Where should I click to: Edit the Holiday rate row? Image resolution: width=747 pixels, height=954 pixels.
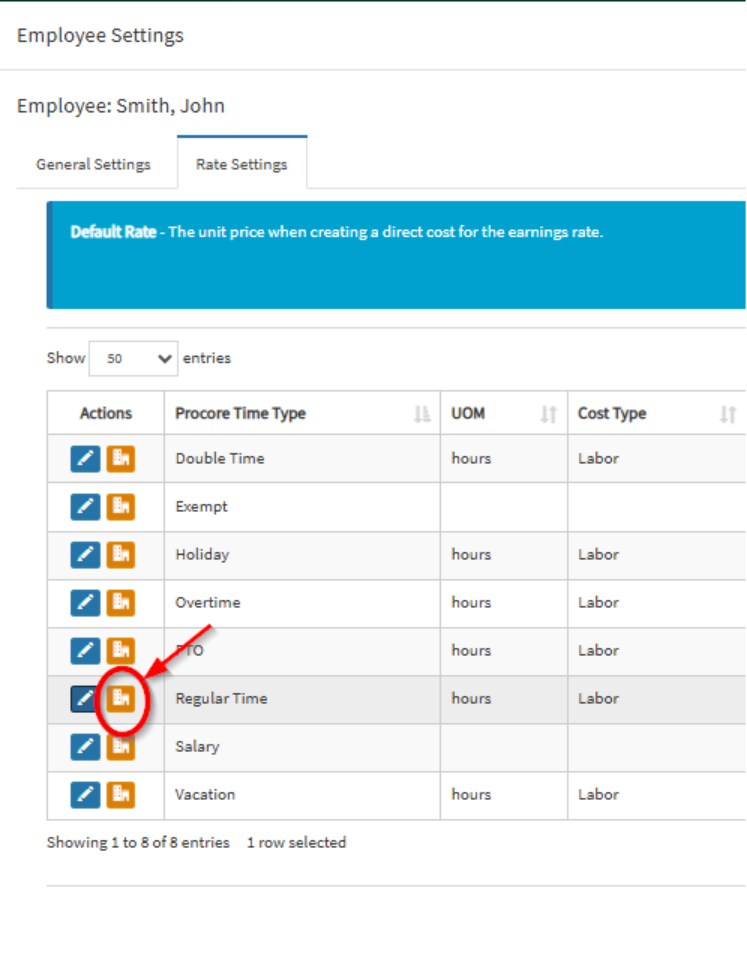[x=85, y=555]
